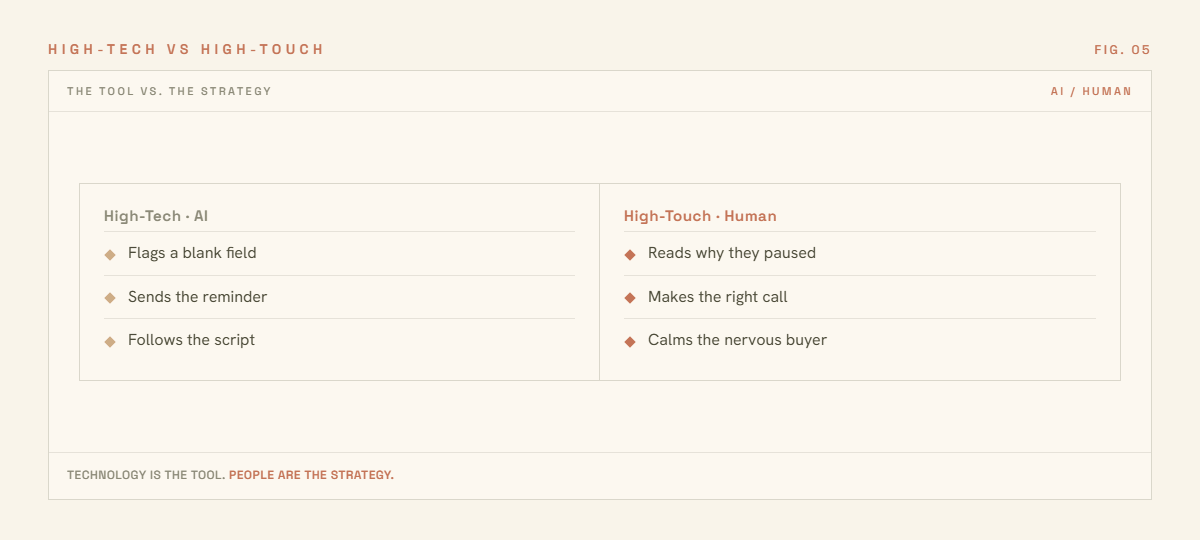Image resolution: width=1200 pixels, height=540 pixels.
Task: Click the FIG. 05 label
Action: pos(1123,49)
